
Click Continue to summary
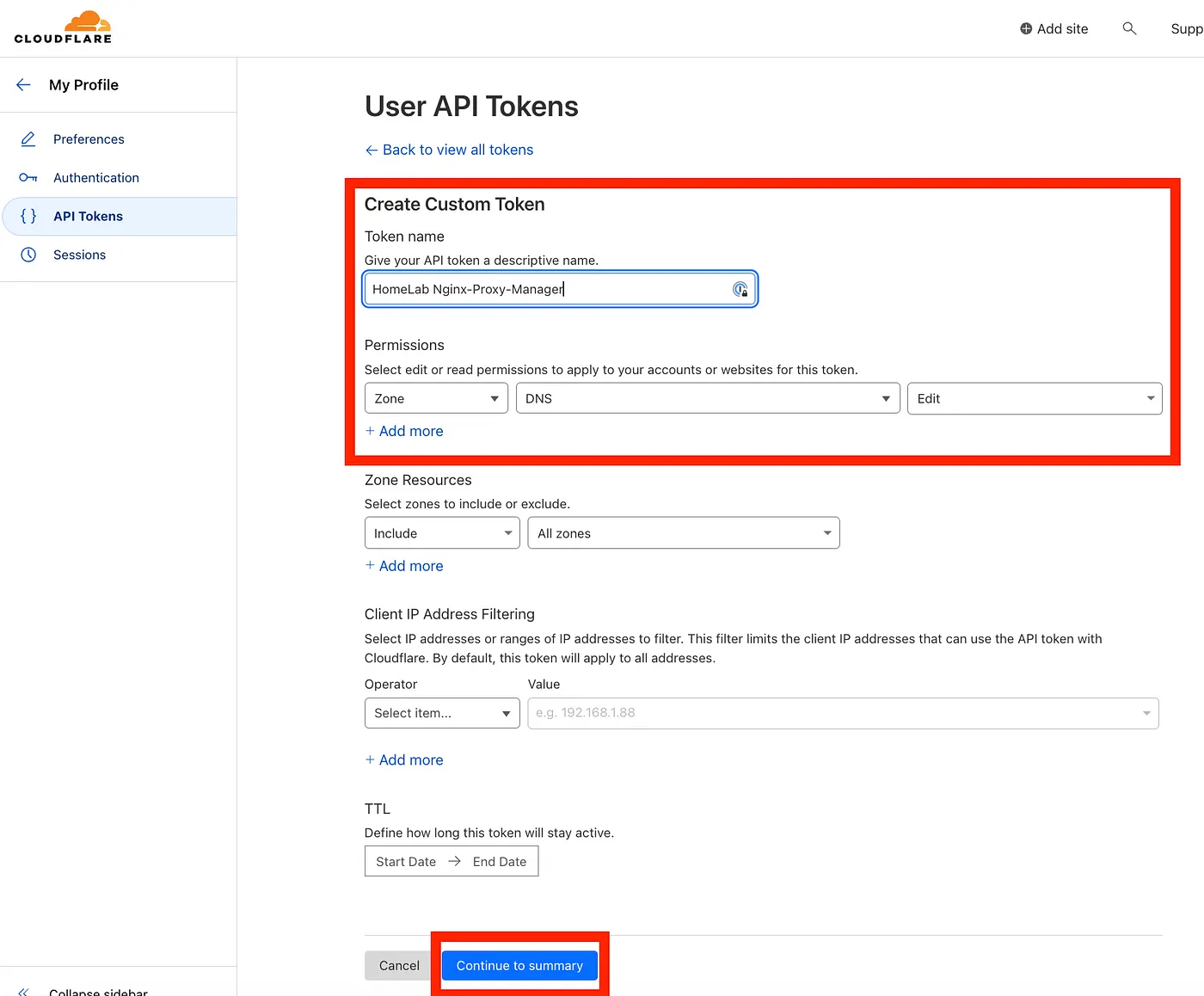pos(519,966)
